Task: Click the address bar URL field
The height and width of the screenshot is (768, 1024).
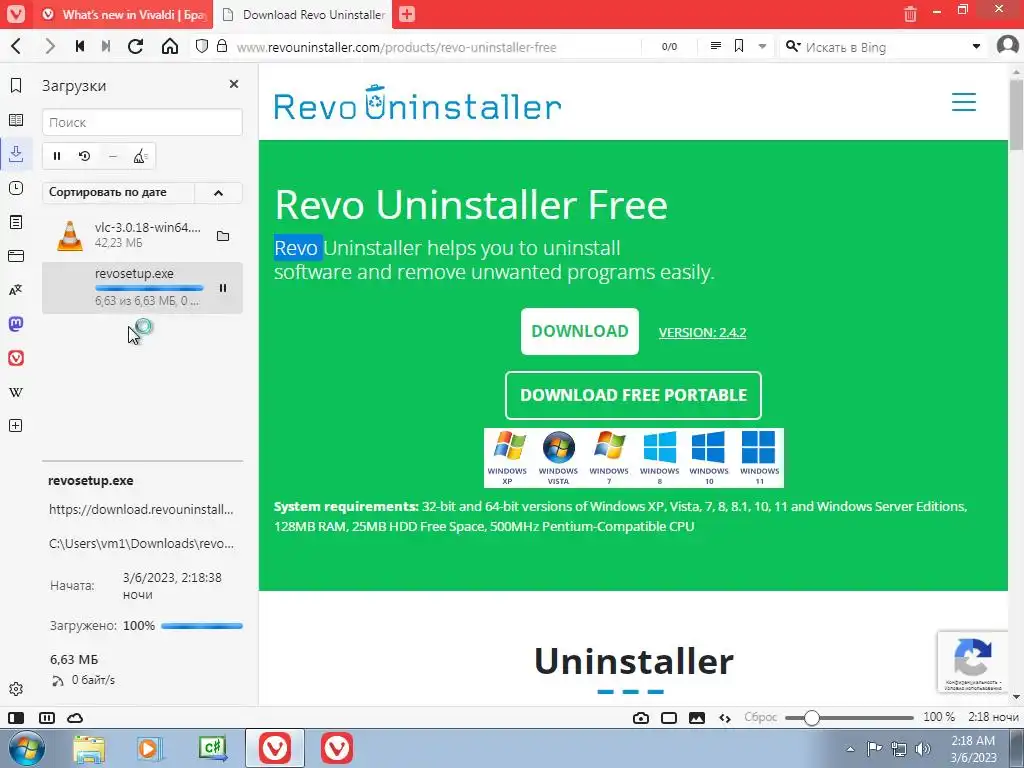Action: click(436, 47)
